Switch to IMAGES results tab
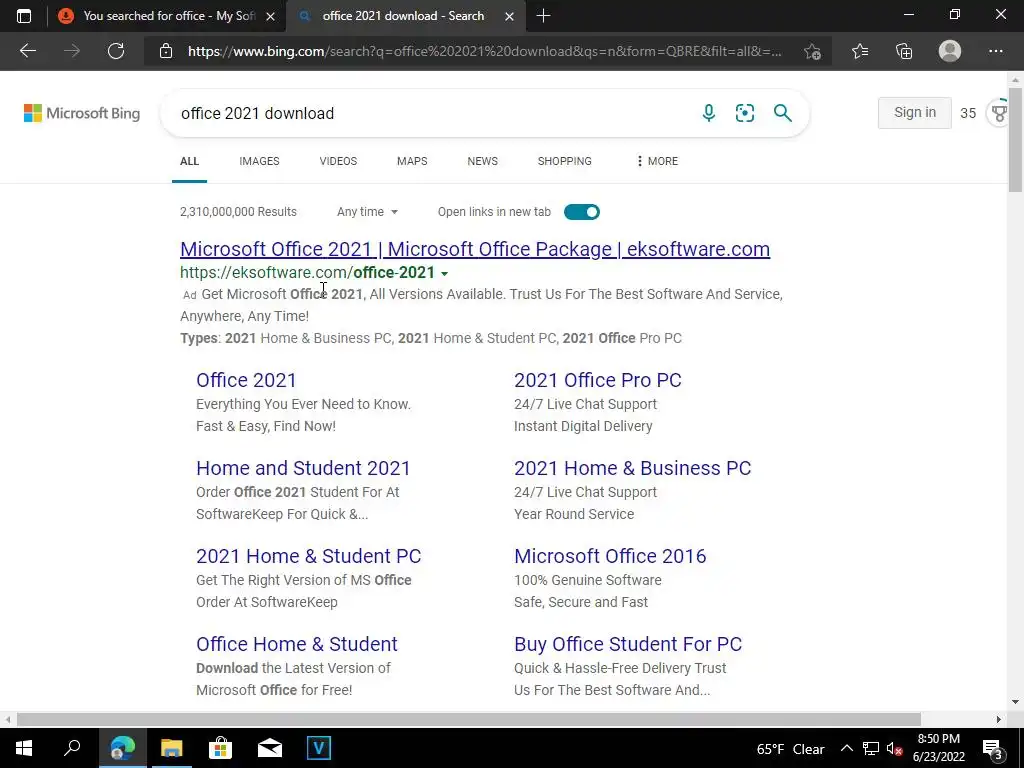Image resolution: width=1024 pixels, height=768 pixels. click(x=259, y=161)
